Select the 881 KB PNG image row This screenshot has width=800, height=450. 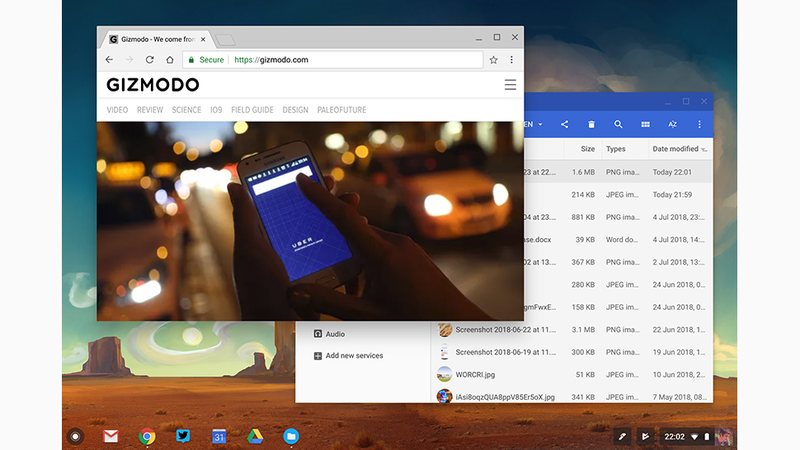[x=618, y=217]
